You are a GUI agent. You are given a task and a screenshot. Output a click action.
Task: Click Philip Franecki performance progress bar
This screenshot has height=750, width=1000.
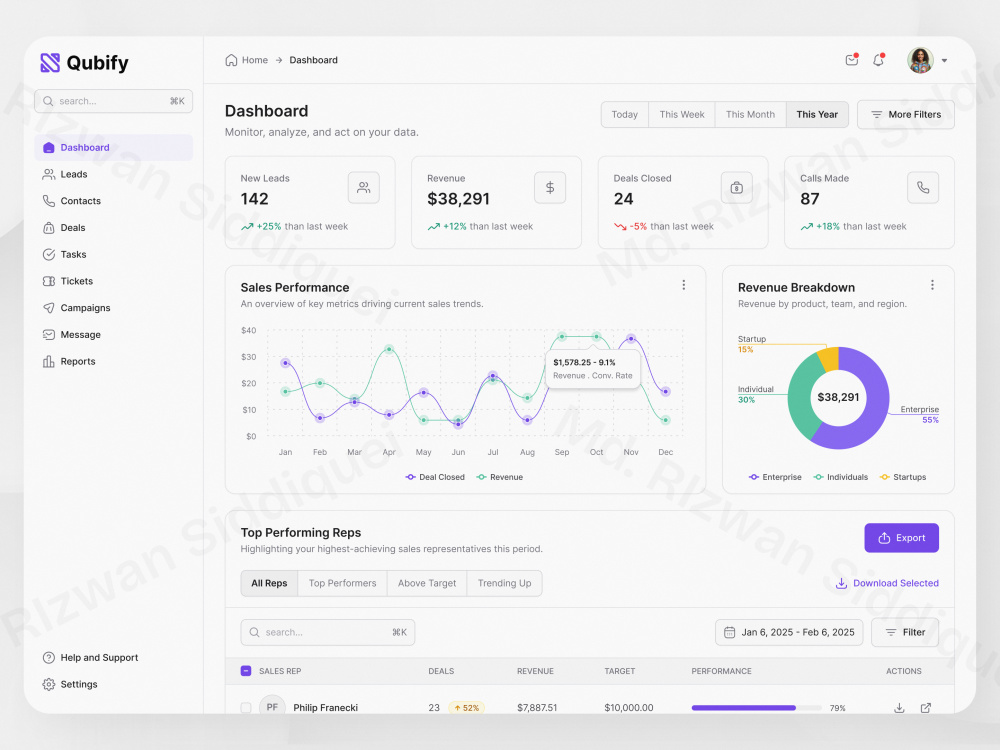756,708
